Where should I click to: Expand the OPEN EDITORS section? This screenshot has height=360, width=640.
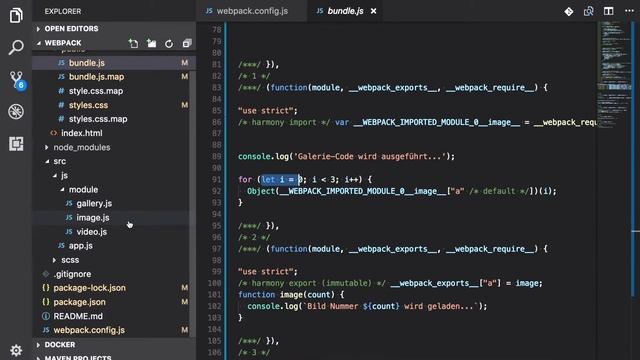(113, 29)
